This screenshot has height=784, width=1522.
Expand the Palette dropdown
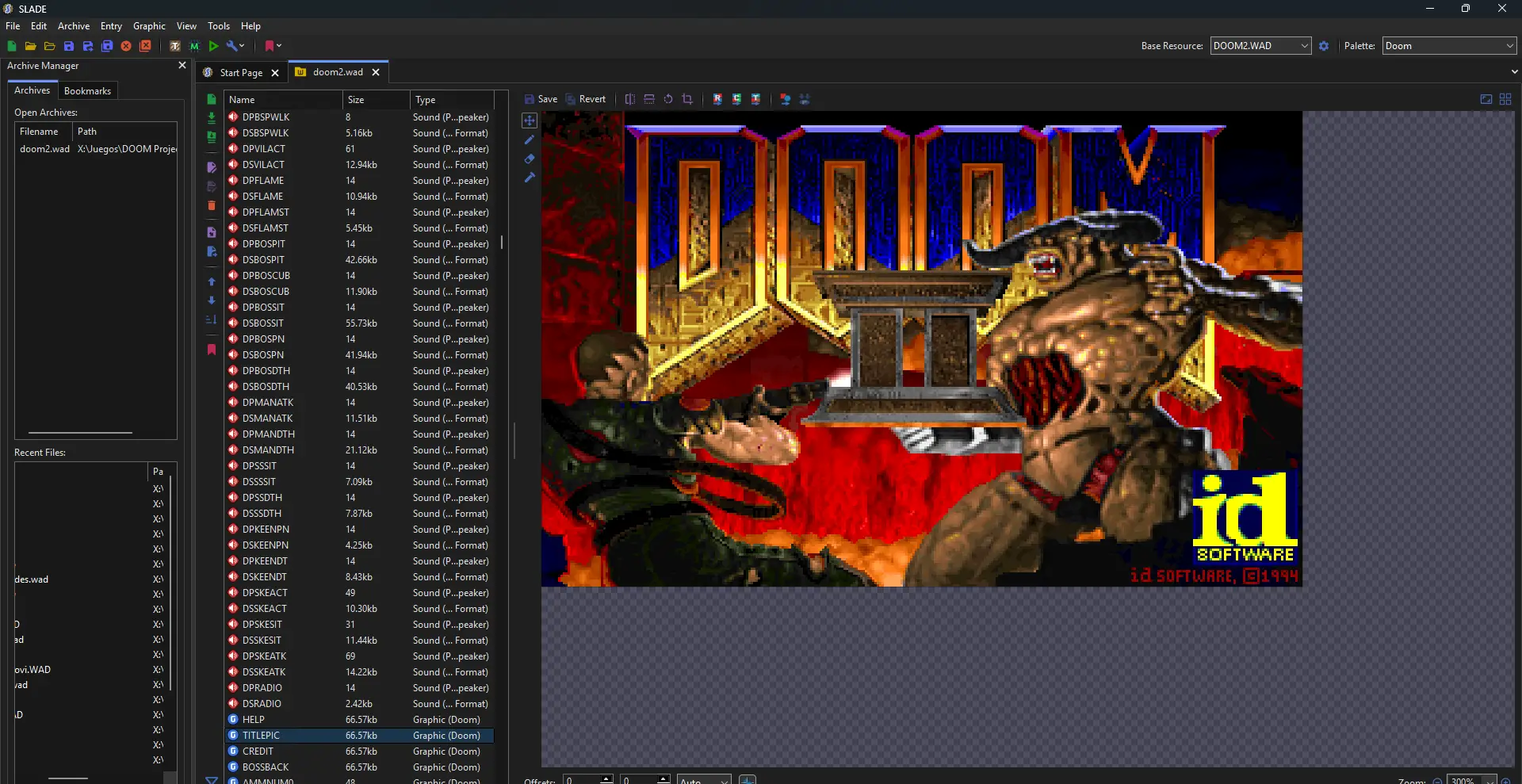[1448, 46]
